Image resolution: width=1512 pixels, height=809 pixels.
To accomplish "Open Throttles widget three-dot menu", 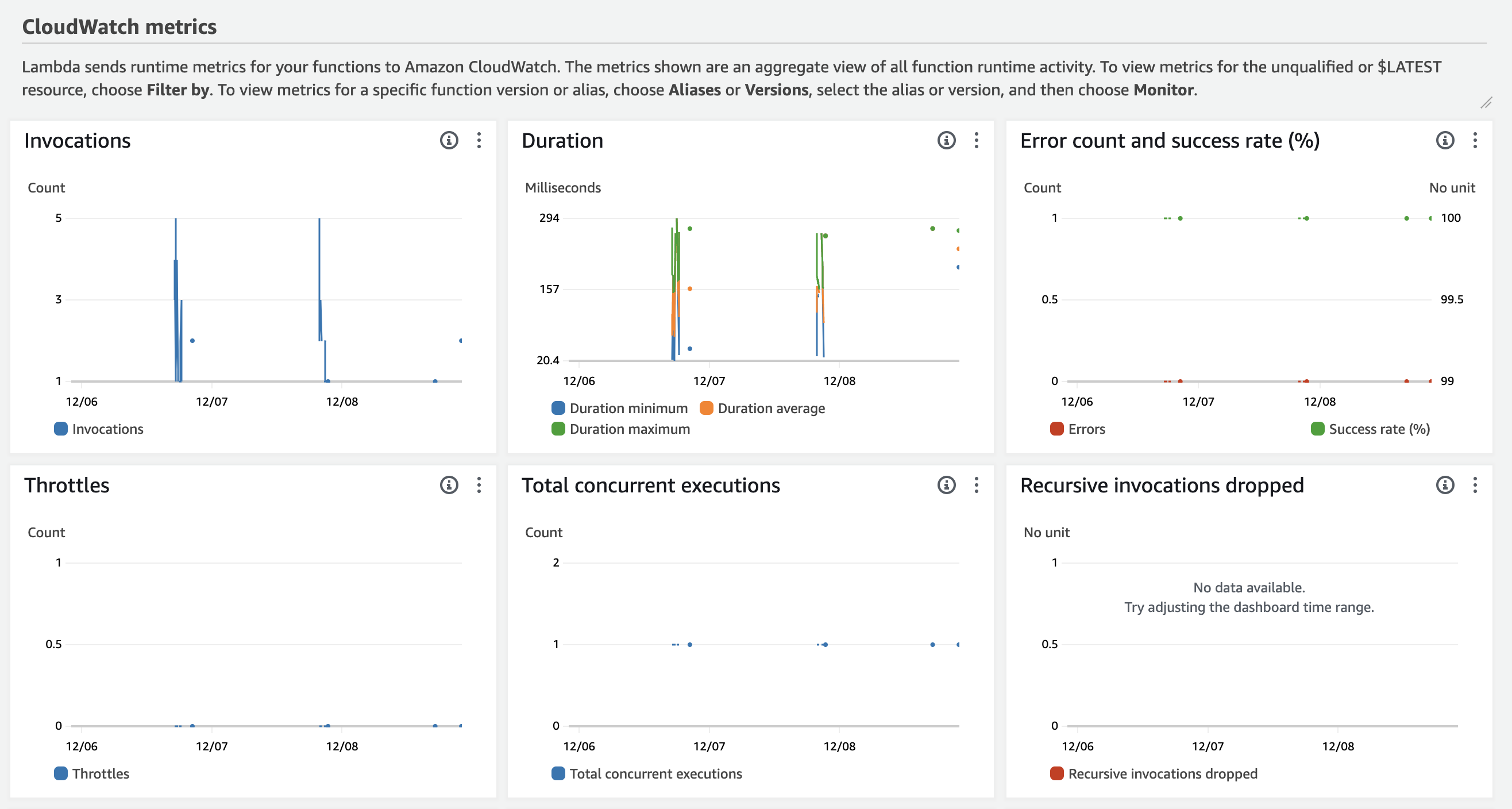I will click(x=479, y=485).
